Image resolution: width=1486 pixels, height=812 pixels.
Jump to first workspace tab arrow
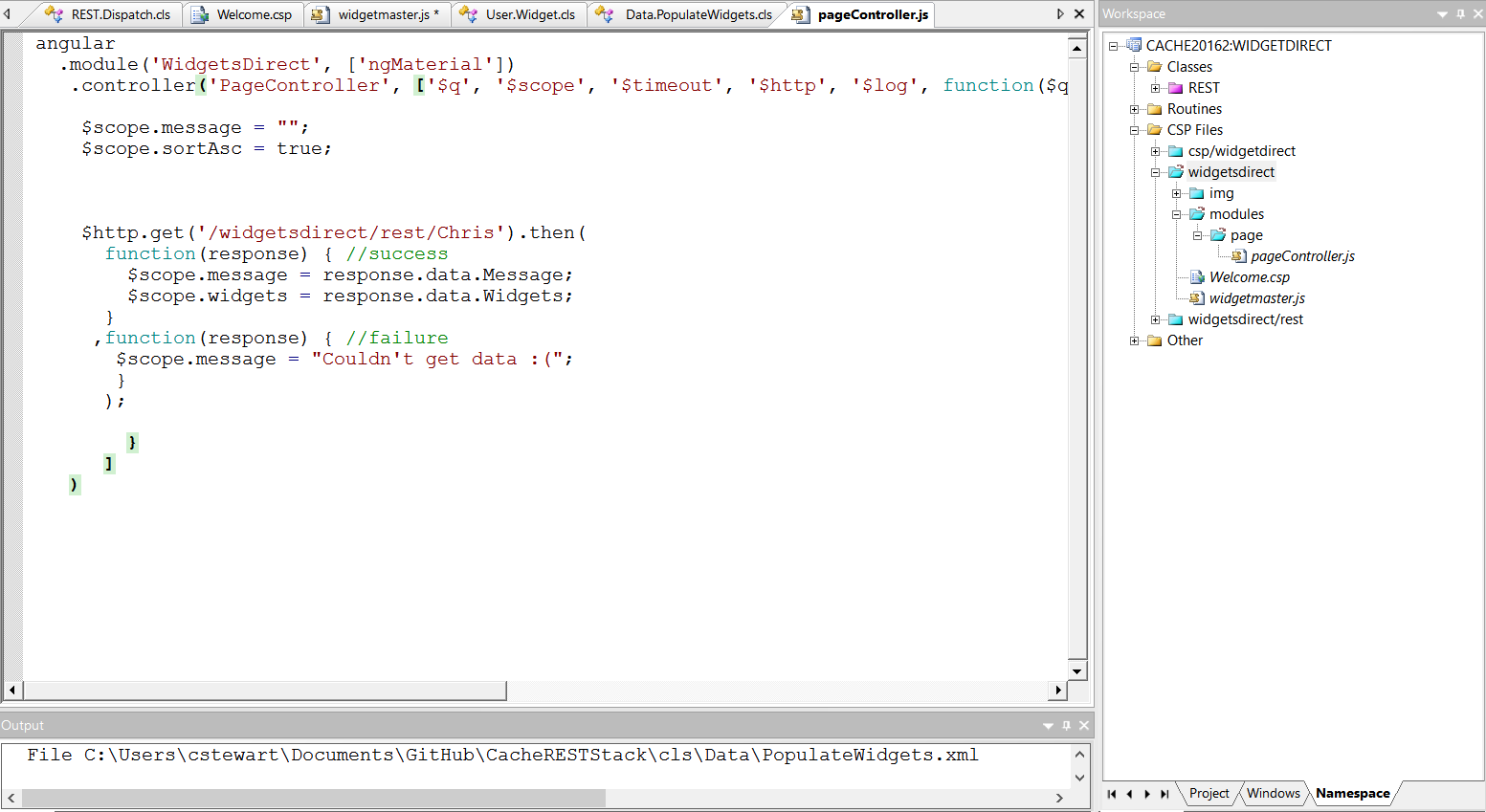pos(1112,794)
